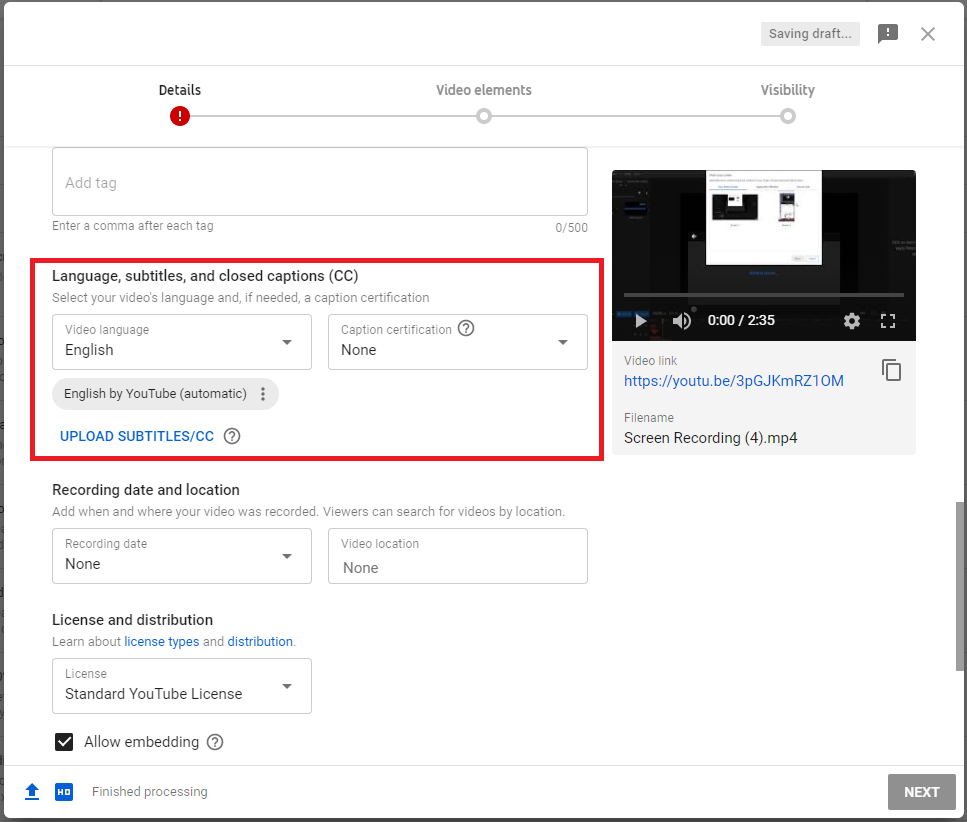Click UPLOAD SUBTITLES/CC link
967x822 pixels.
point(137,436)
